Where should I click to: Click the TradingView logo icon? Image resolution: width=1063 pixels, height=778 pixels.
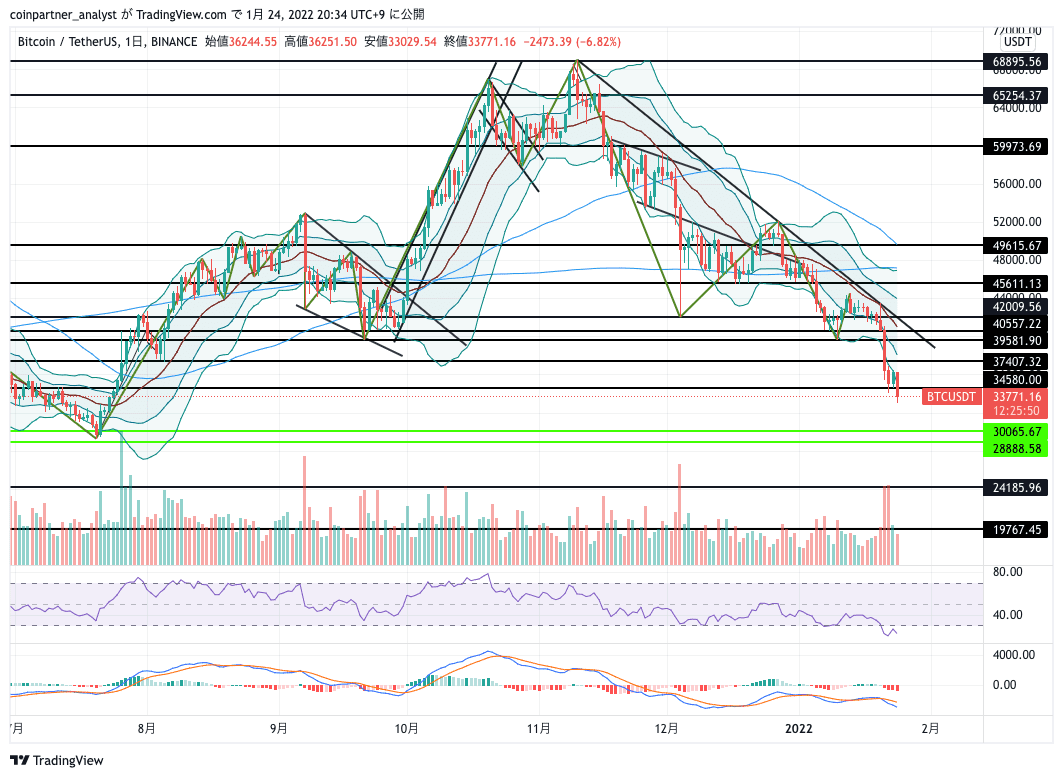[20, 760]
